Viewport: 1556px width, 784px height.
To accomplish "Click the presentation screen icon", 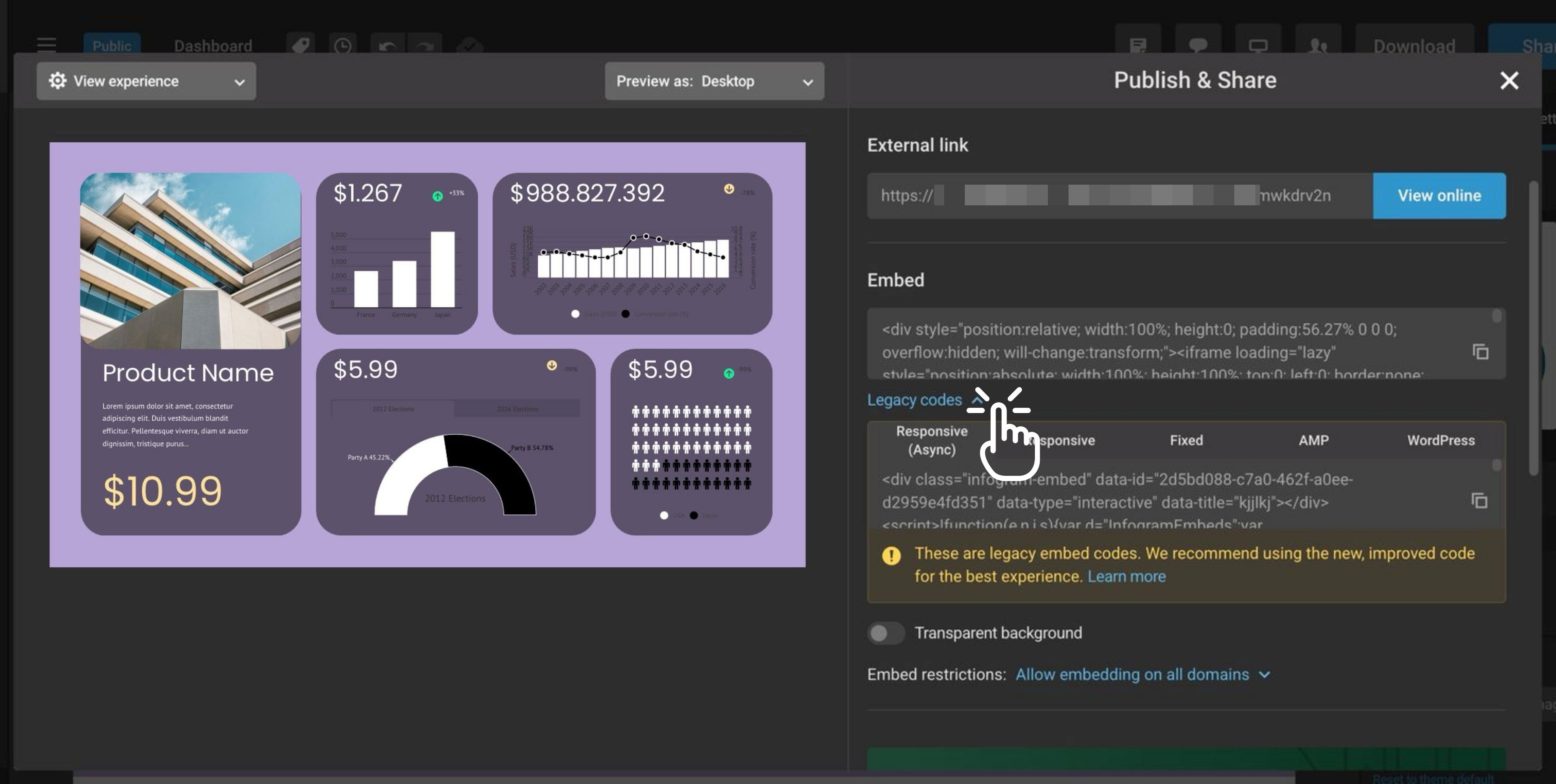I will (x=1258, y=46).
